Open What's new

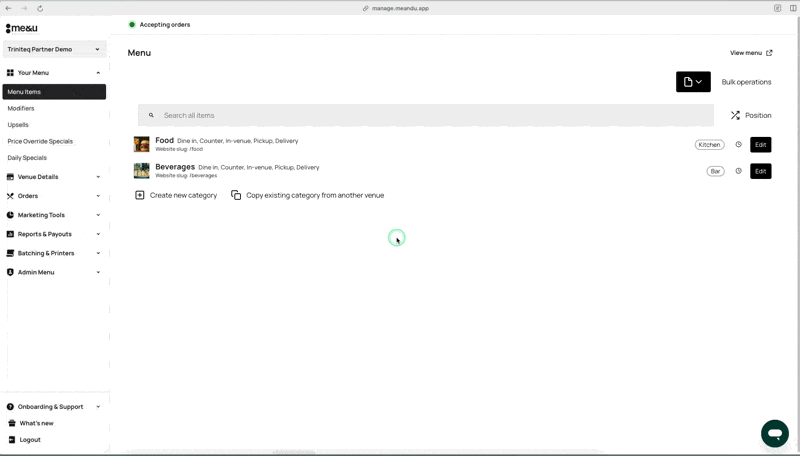click(36, 423)
